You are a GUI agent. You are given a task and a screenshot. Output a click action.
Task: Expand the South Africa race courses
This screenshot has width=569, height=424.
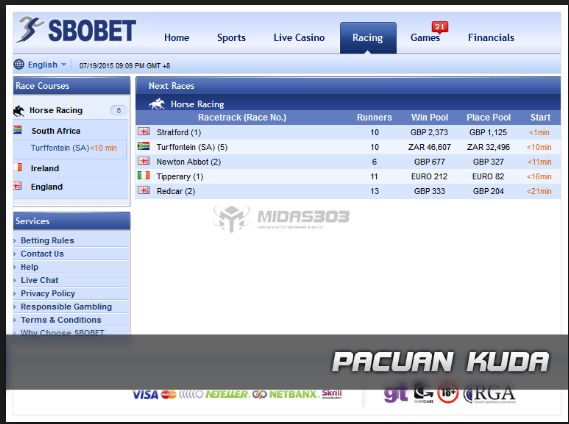(56, 131)
